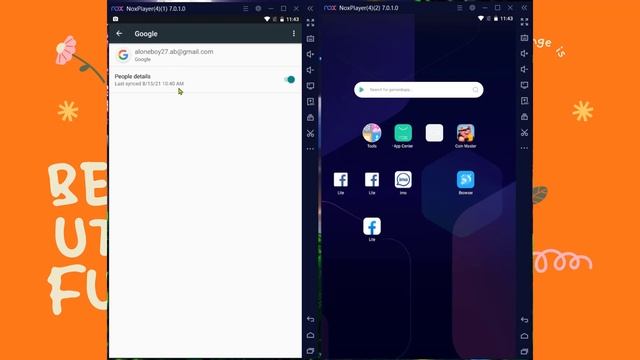Viewport: 640px width, 360px height.
Task: Click Android home button in NoxPlayer(4)(2) sidebar
Action: click(x=524, y=336)
